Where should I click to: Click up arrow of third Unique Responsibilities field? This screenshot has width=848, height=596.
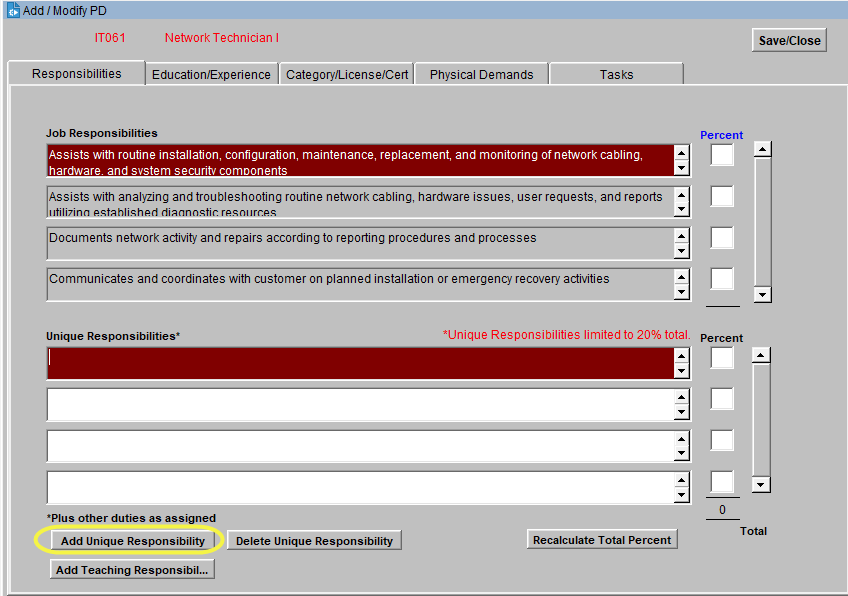681,439
